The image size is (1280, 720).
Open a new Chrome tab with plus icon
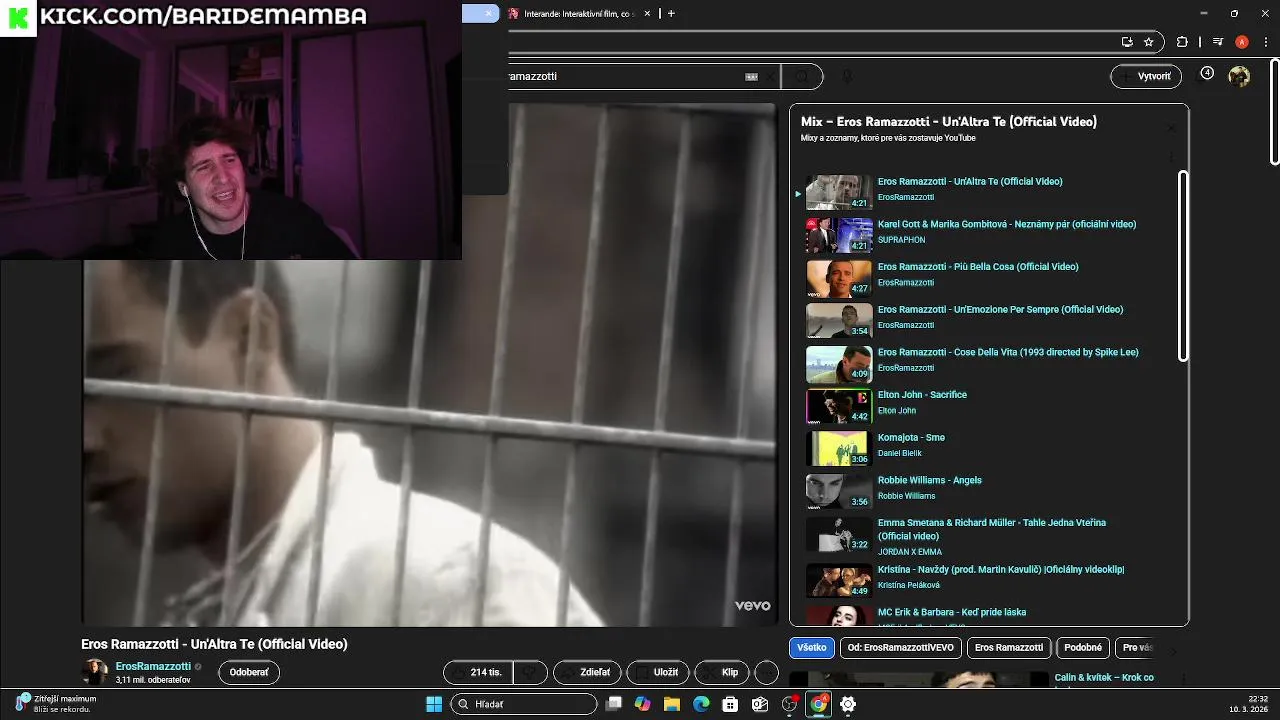(x=671, y=14)
